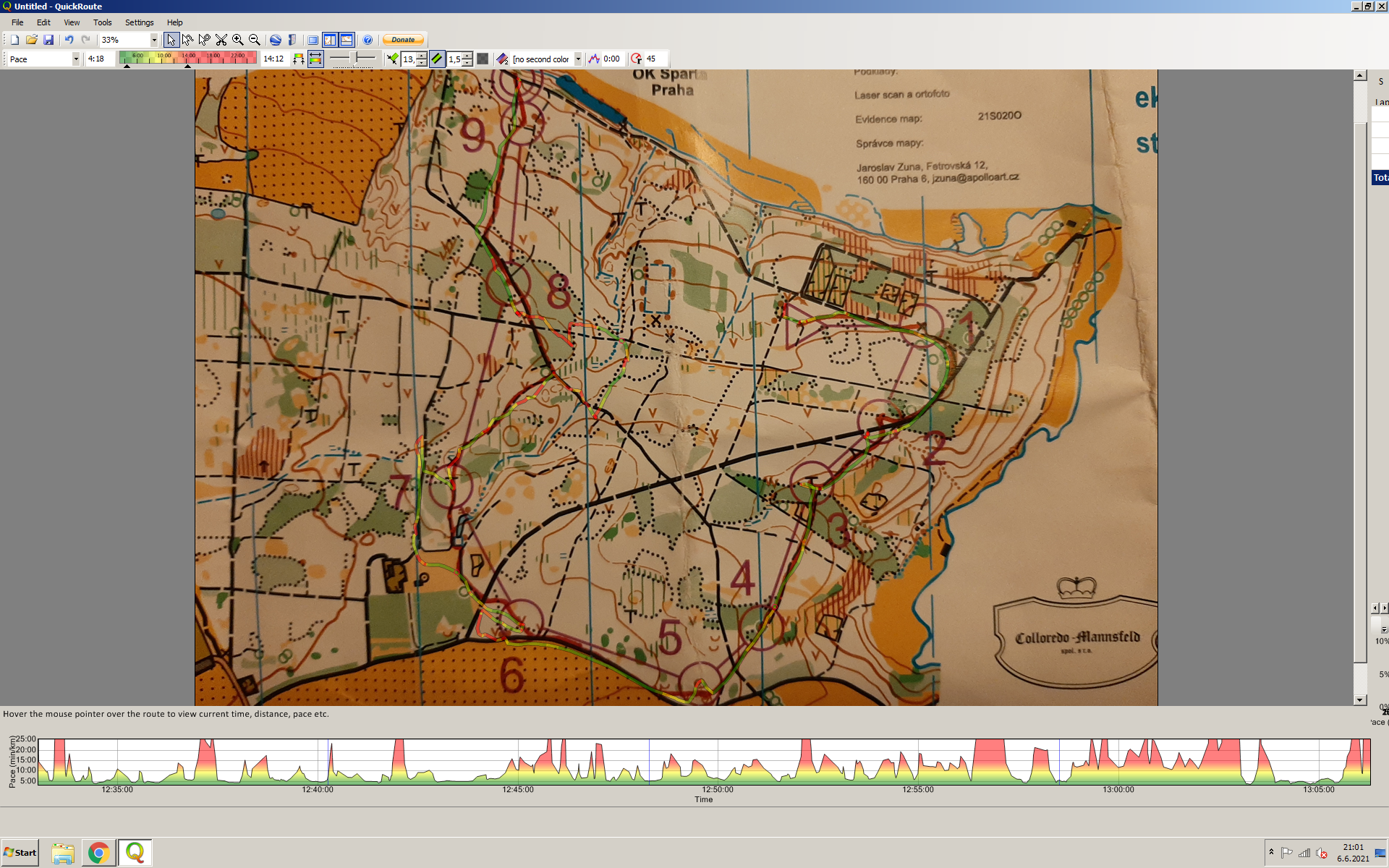Image resolution: width=1389 pixels, height=868 pixels.
Task: Create a new QuickRoute document
Action: click(x=14, y=40)
